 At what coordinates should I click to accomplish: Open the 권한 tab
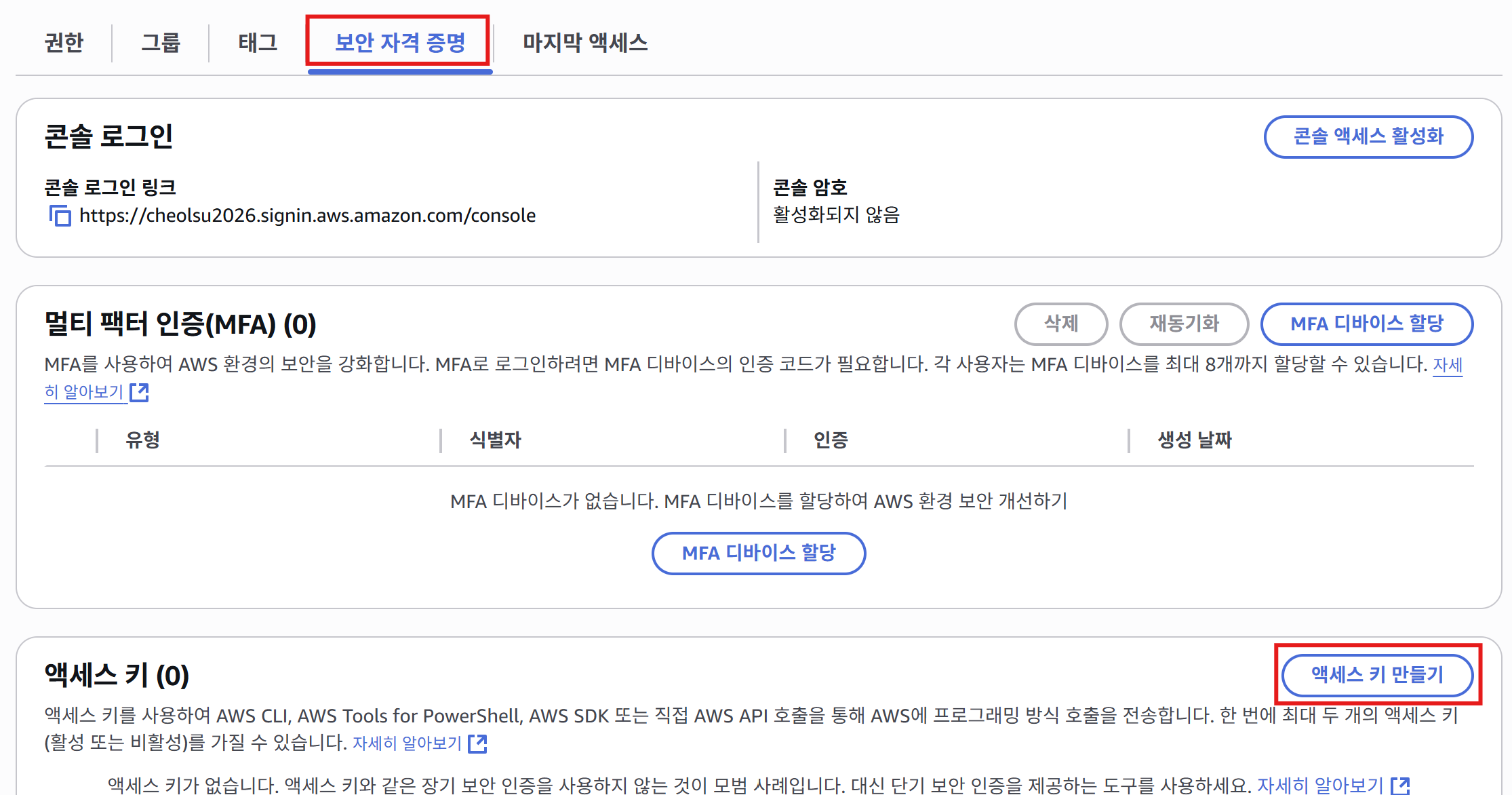(64, 43)
